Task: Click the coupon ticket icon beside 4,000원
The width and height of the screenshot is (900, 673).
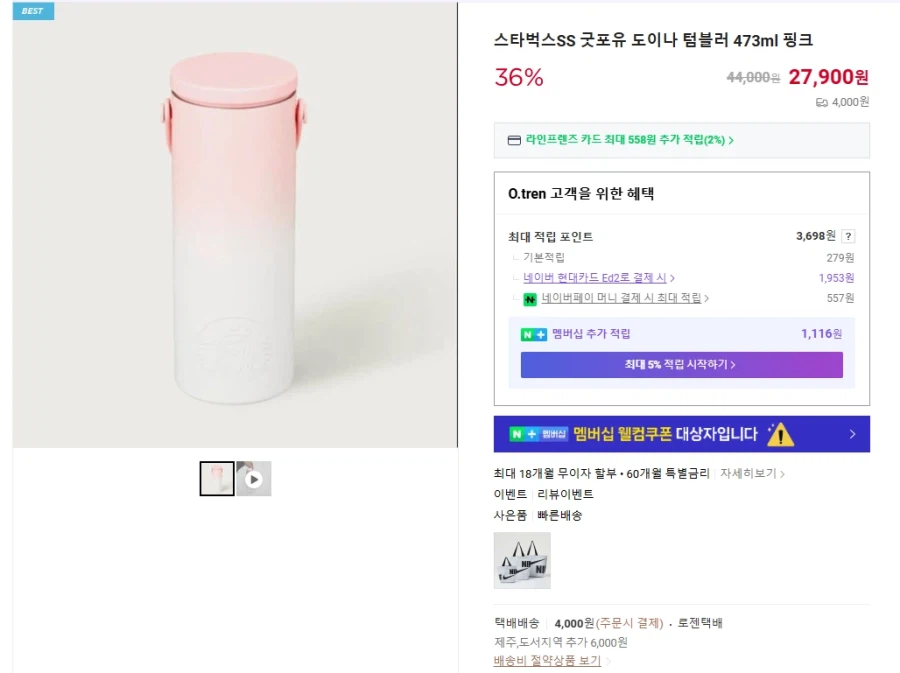Action: (822, 102)
